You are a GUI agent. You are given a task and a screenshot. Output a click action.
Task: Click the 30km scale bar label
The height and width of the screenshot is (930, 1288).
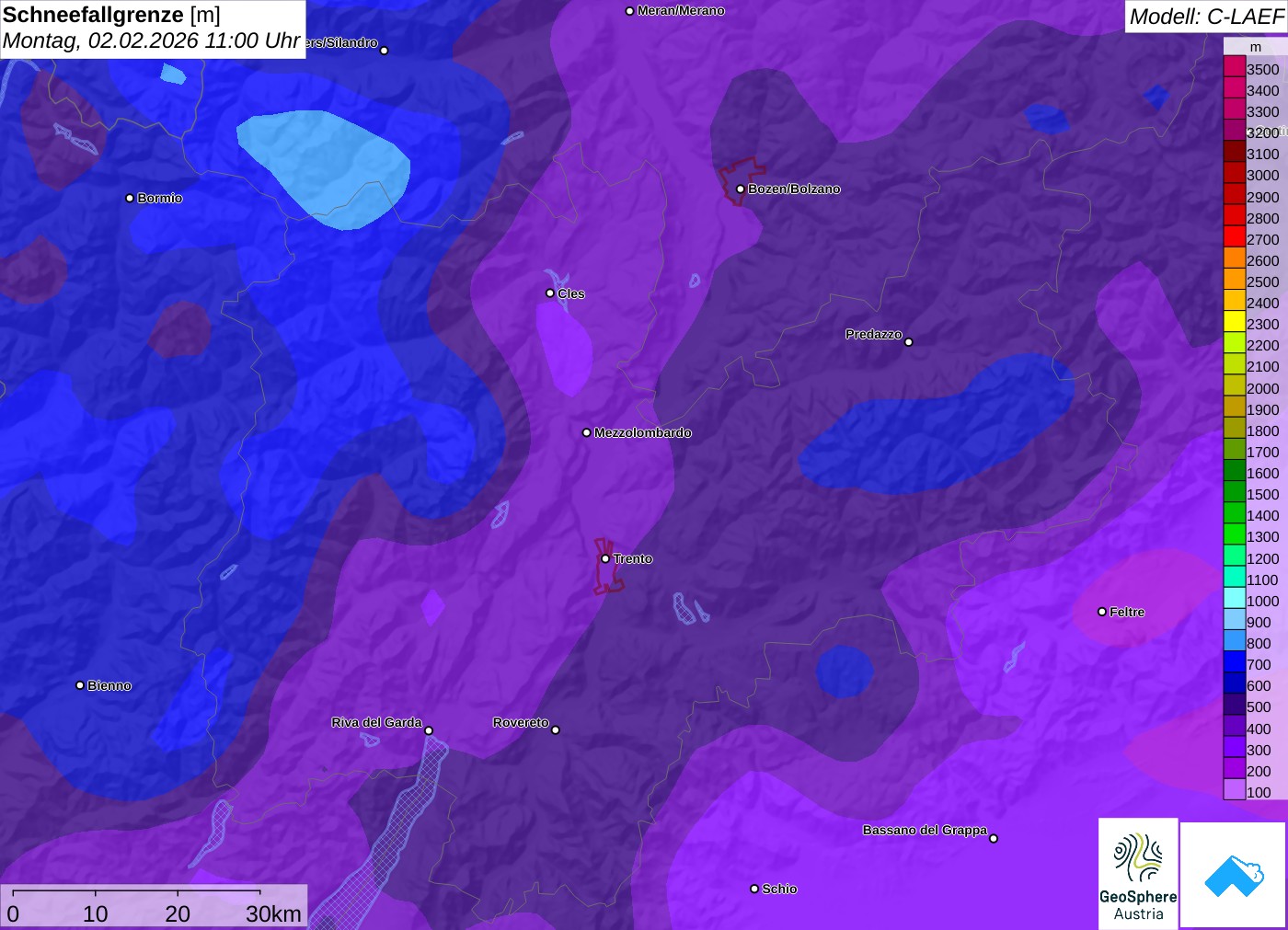273,913
